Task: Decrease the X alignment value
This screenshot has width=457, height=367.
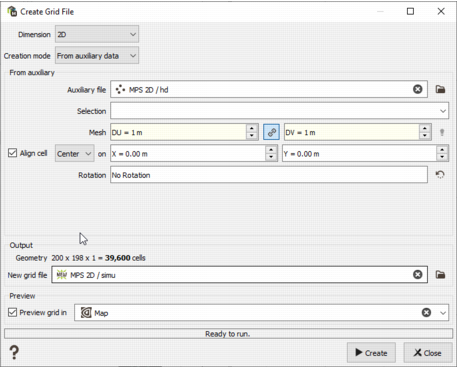Action: click(271, 158)
